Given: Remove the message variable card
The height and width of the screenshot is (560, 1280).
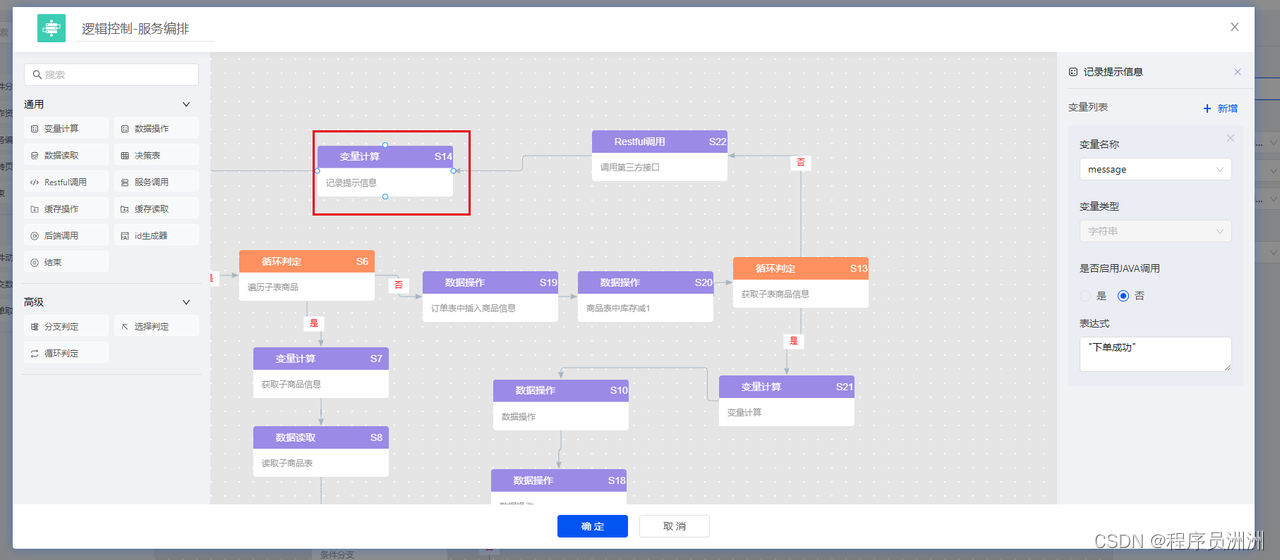Looking at the screenshot, I should pos(1230,139).
